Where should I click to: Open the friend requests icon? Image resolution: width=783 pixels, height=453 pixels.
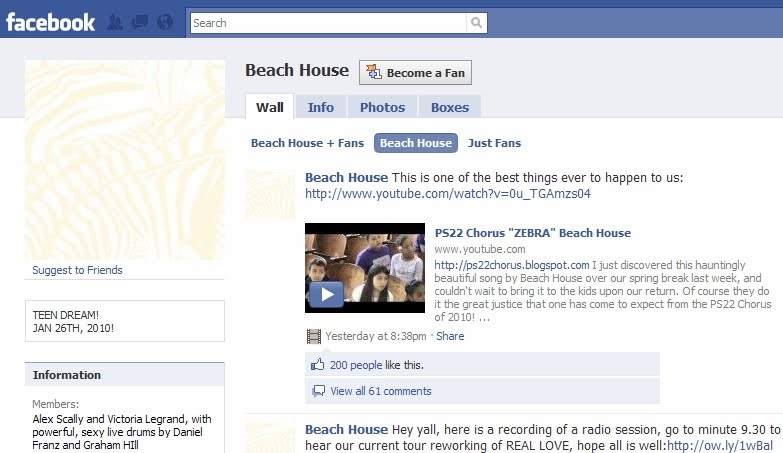tap(115, 22)
